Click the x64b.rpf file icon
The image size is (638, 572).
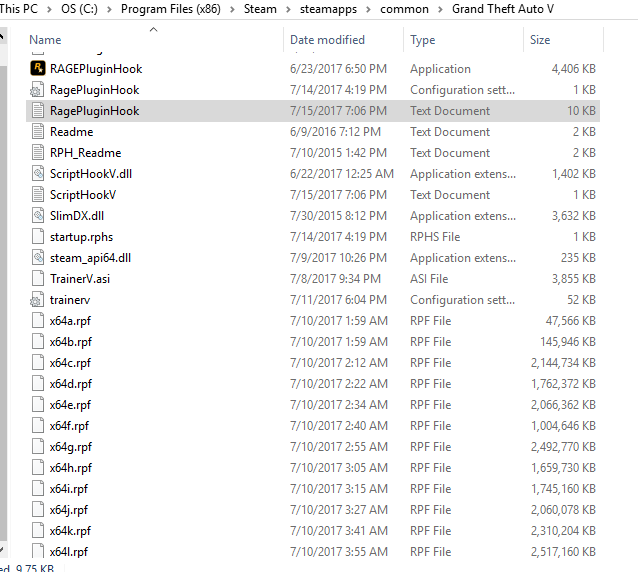(x=38, y=342)
